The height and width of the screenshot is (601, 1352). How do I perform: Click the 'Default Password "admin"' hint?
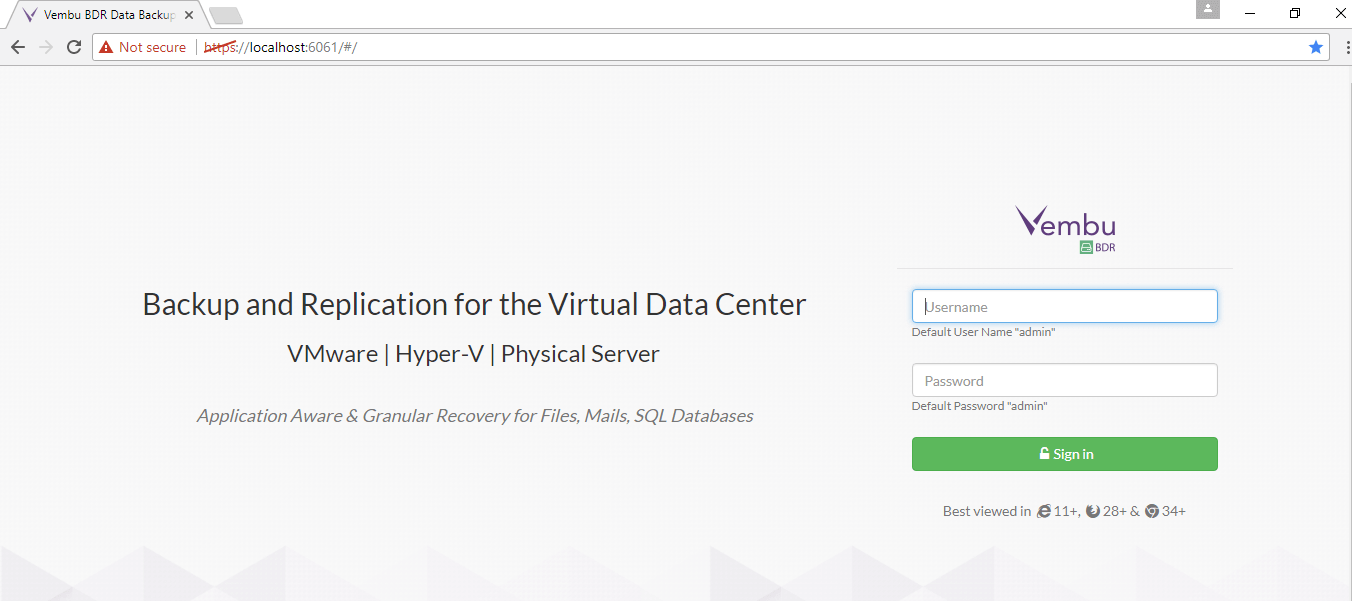980,406
